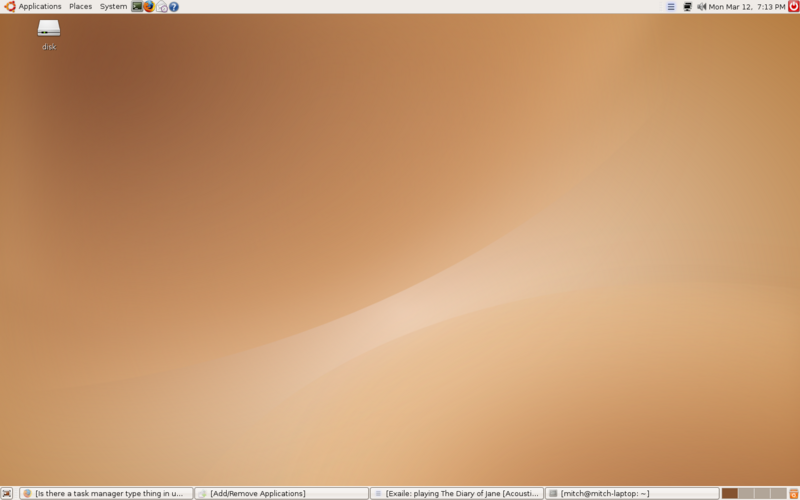Image resolution: width=800 pixels, height=500 pixels.
Task: Open the Applications menu
Action: pyautogui.click(x=40, y=7)
